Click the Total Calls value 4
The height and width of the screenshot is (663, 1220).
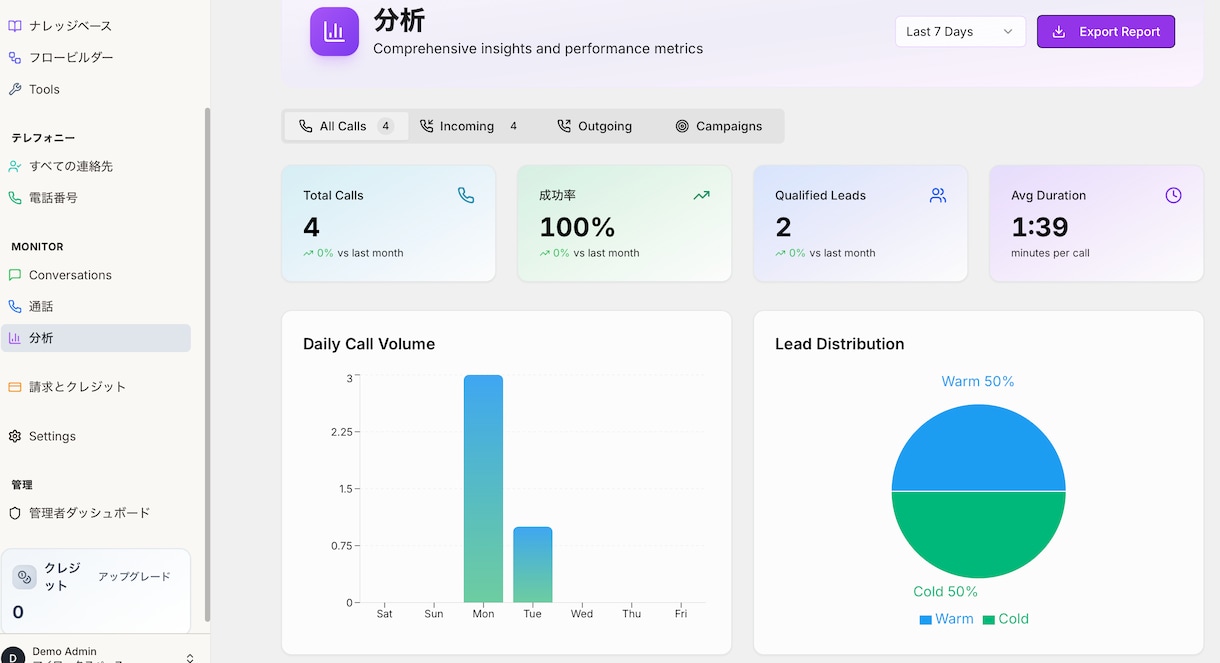(x=312, y=227)
